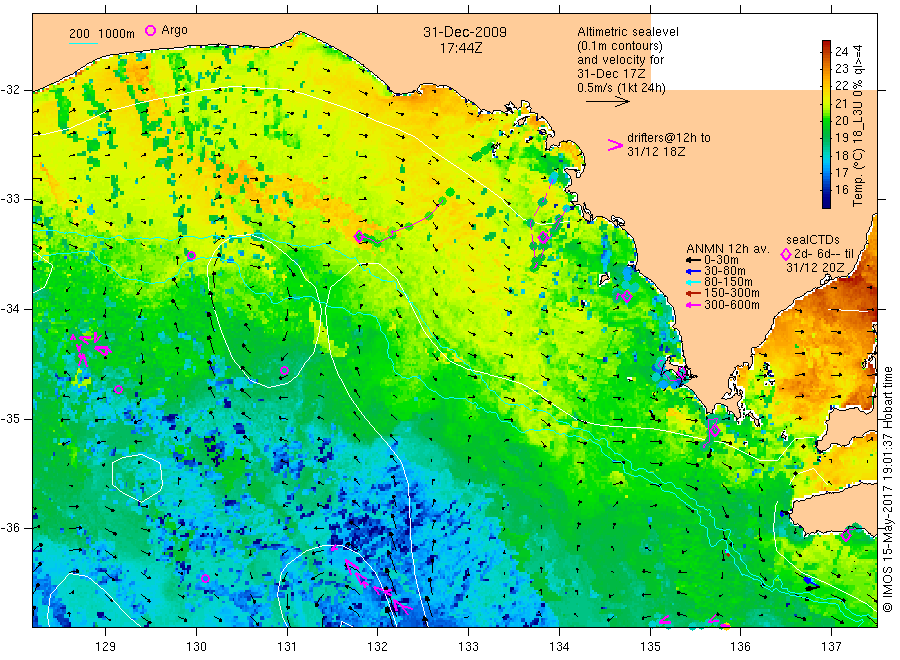The height and width of the screenshot is (660, 900).
Task: Click the temperature colorbar
Action: click(826, 124)
